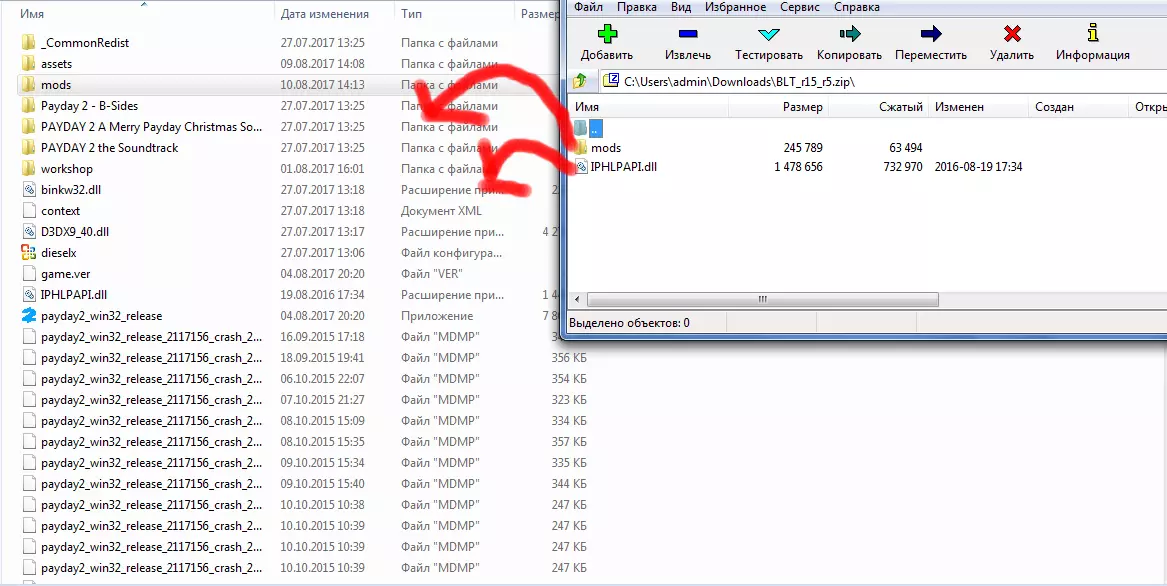The width and height of the screenshot is (1167, 586).
Task: Click the 7-Zip scrollbar left arrow
Action: click(x=578, y=299)
